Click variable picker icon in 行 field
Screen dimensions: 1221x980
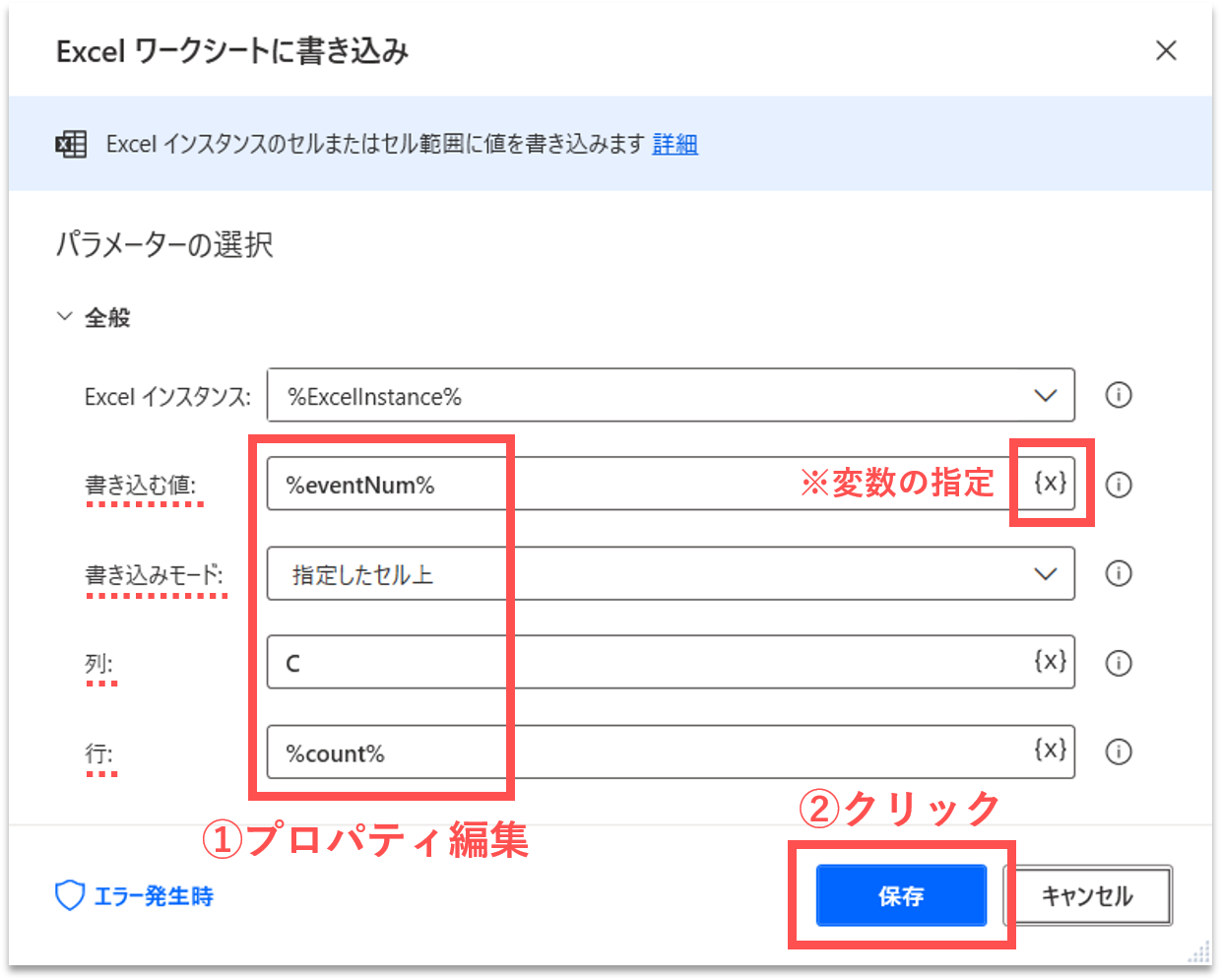(x=1050, y=751)
